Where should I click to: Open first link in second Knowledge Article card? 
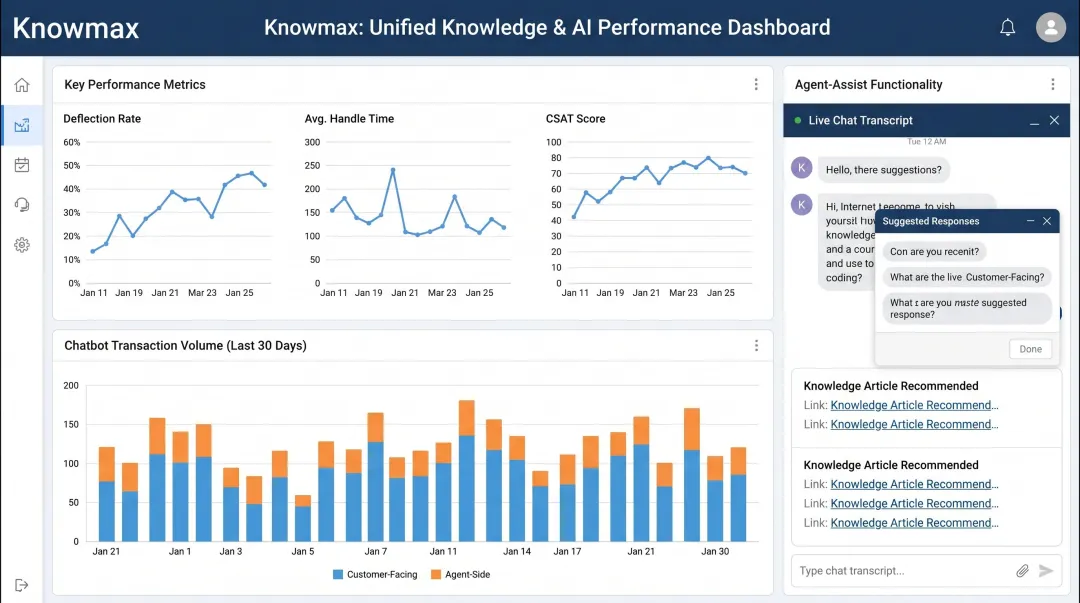[x=914, y=484]
